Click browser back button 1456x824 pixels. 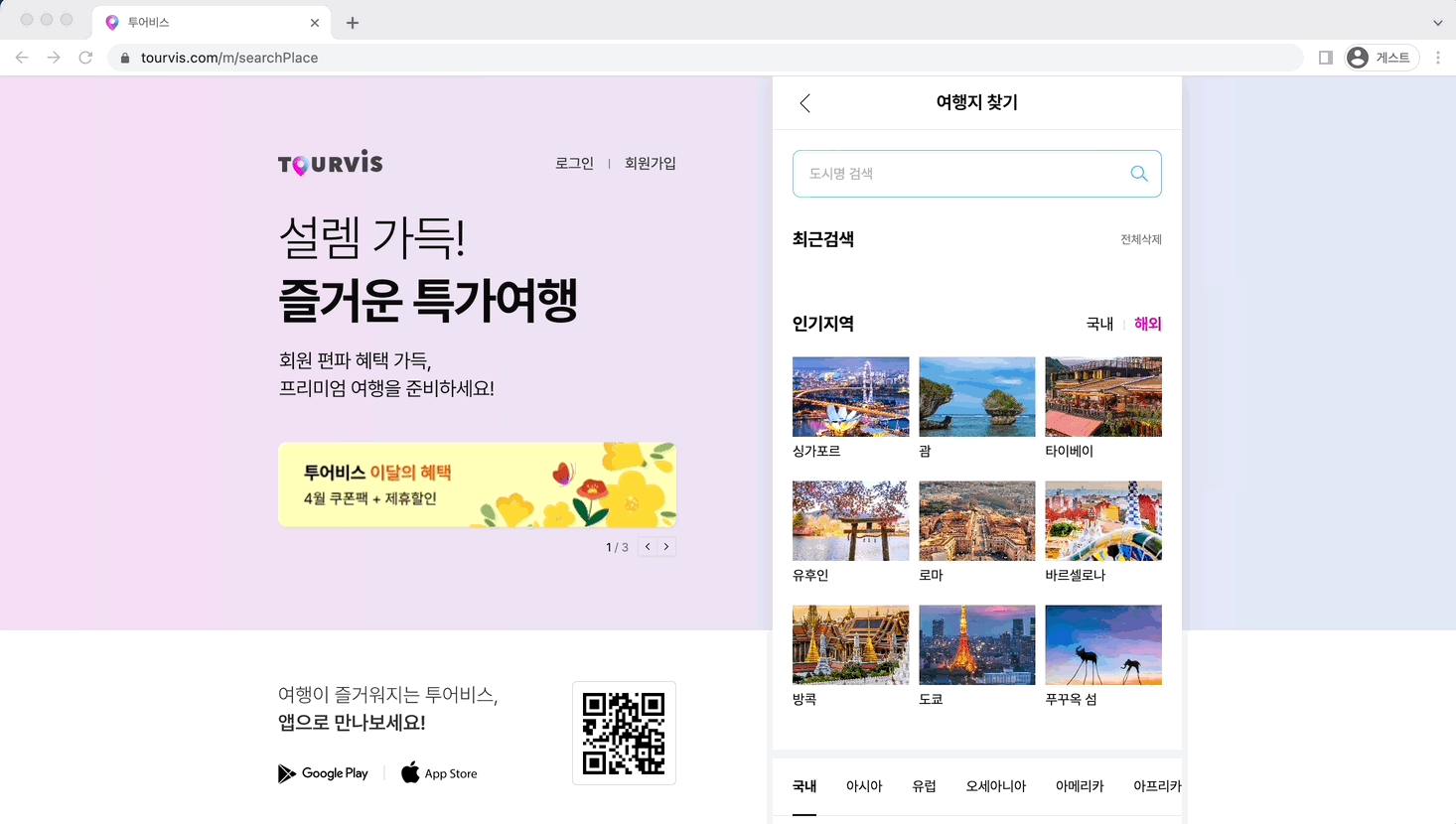coord(22,58)
